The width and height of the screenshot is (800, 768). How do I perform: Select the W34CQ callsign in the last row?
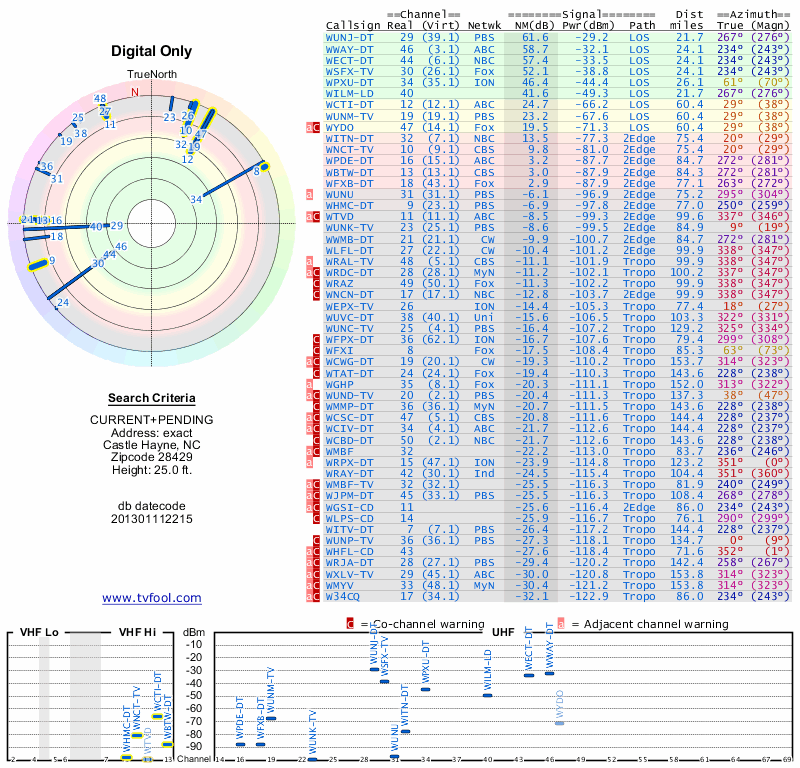[343, 596]
